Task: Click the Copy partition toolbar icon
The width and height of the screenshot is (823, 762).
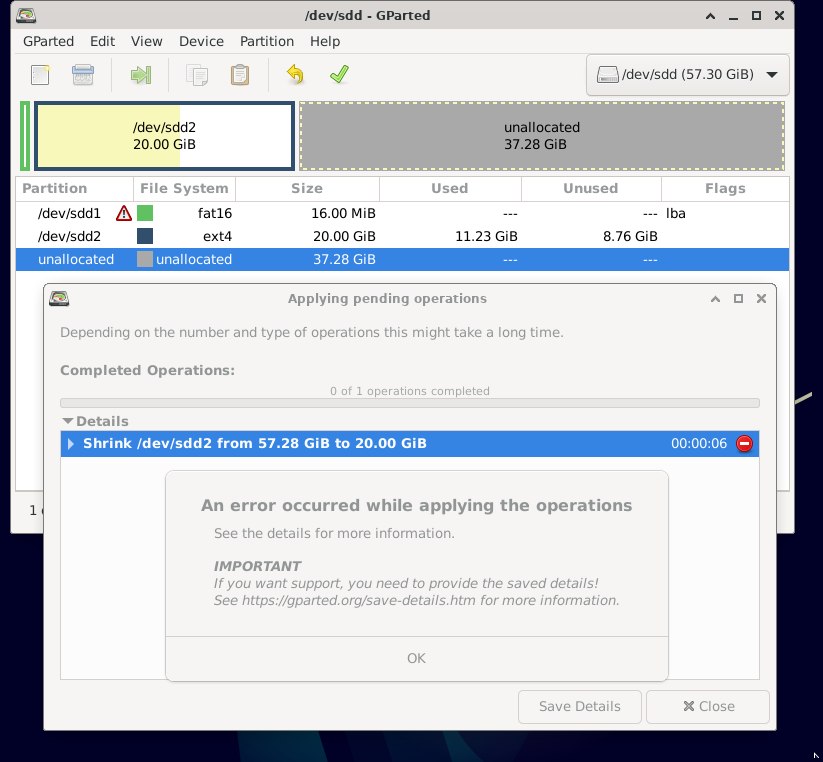Action: click(x=198, y=75)
